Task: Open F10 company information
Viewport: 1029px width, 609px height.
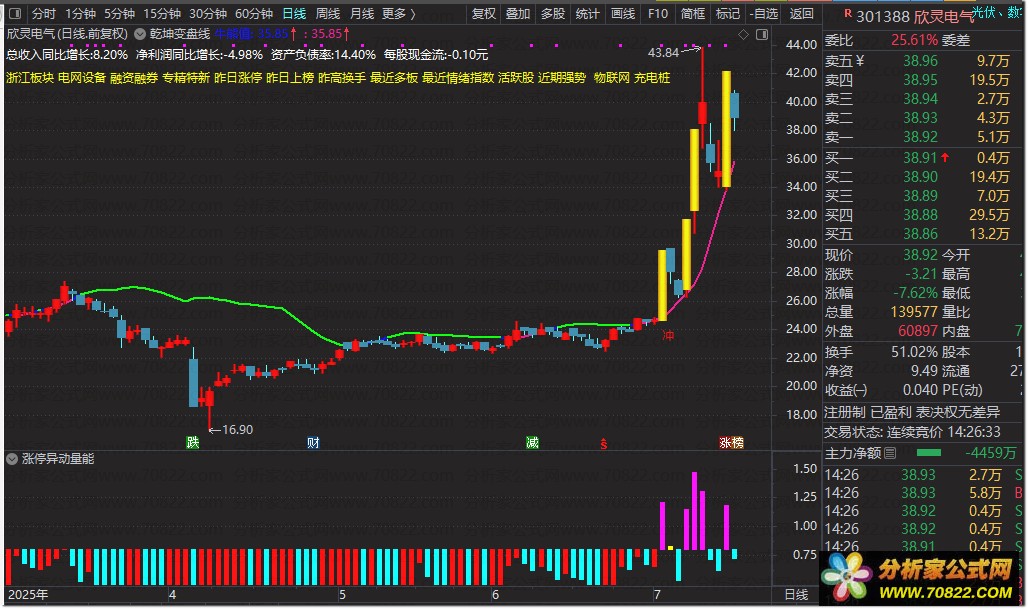Action: [658, 13]
